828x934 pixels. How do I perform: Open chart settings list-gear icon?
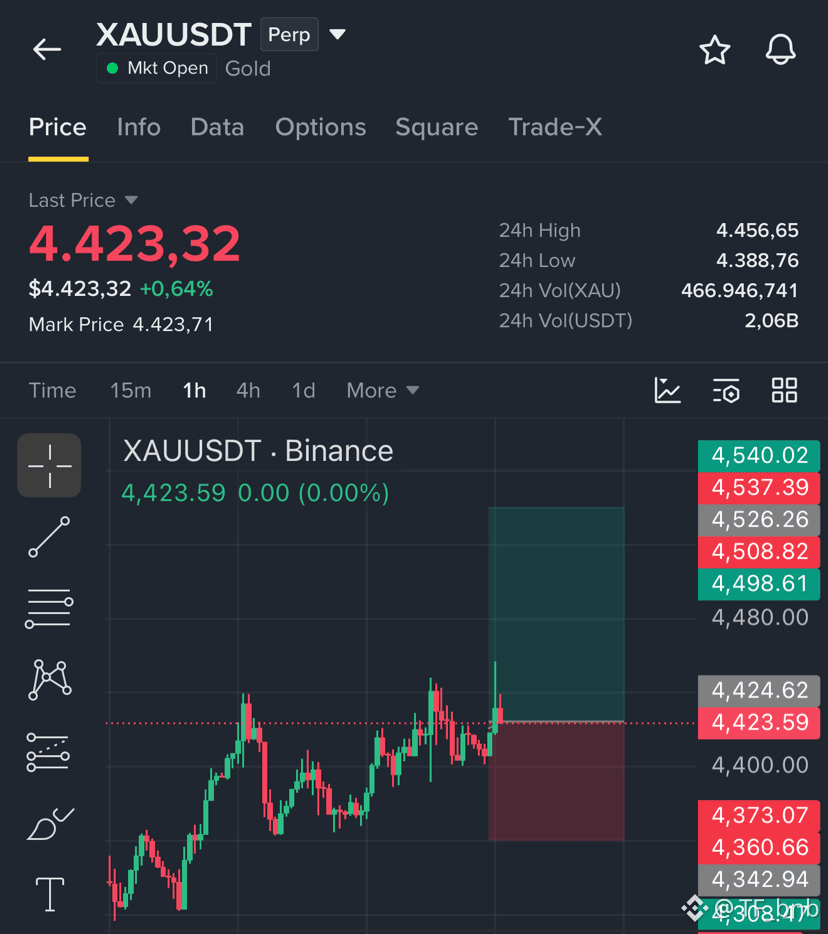pos(726,390)
